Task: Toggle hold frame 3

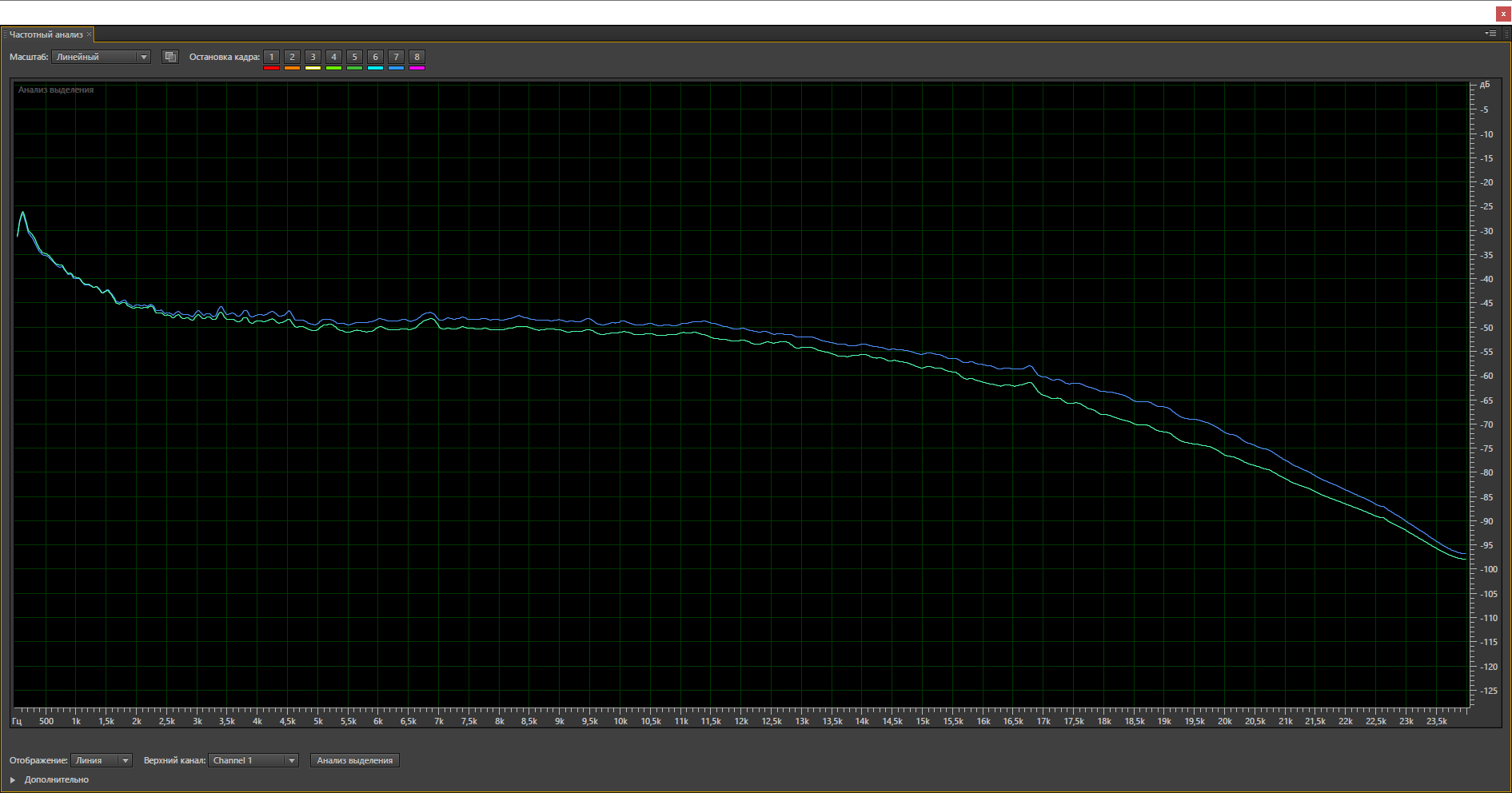Action: (x=313, y=57)
